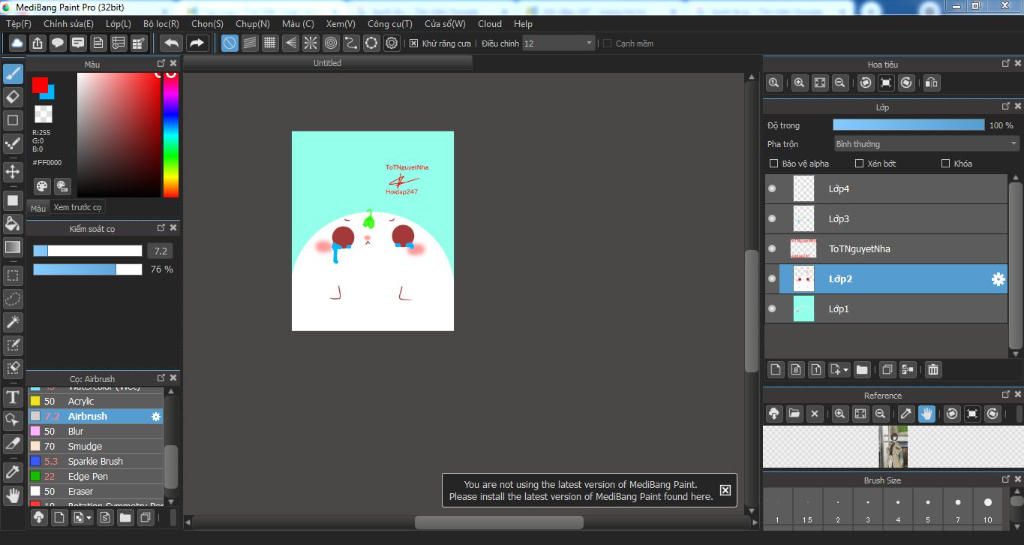Enable the parallel lines snap guide
Screen dimensions: 1024x545
click(x=249, y=44)
